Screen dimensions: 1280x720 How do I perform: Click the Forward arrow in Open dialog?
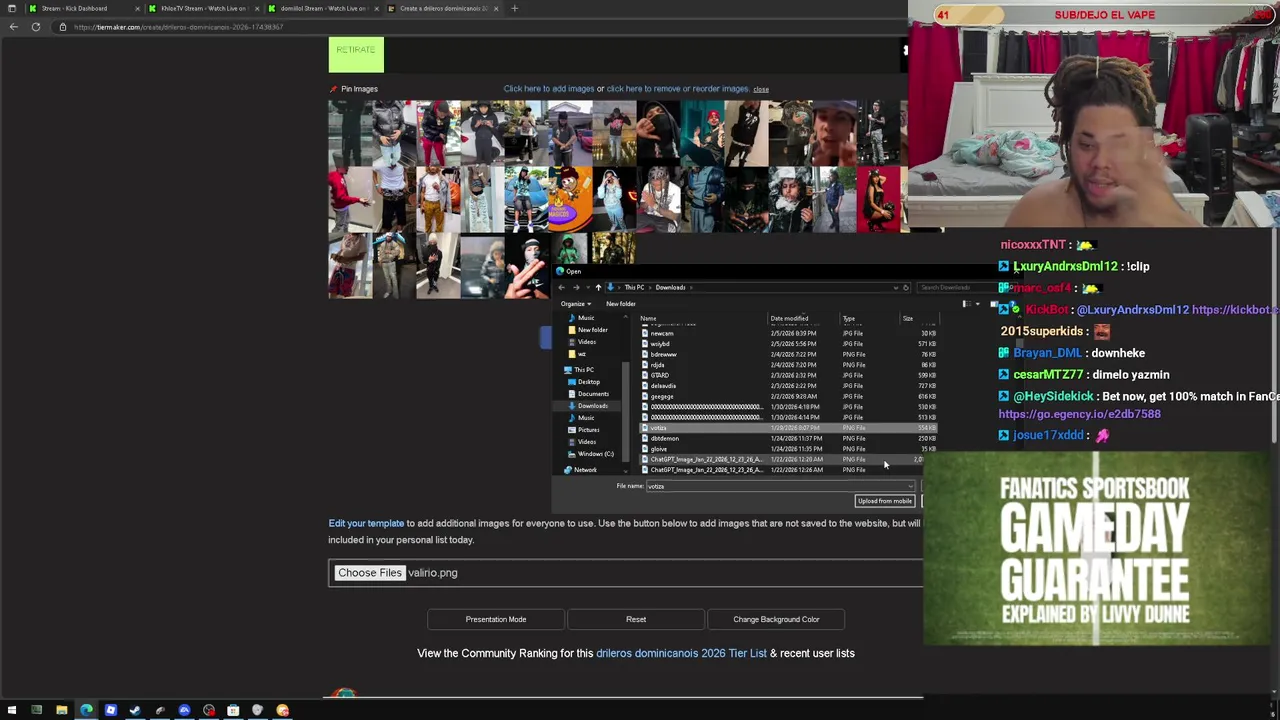575,287
